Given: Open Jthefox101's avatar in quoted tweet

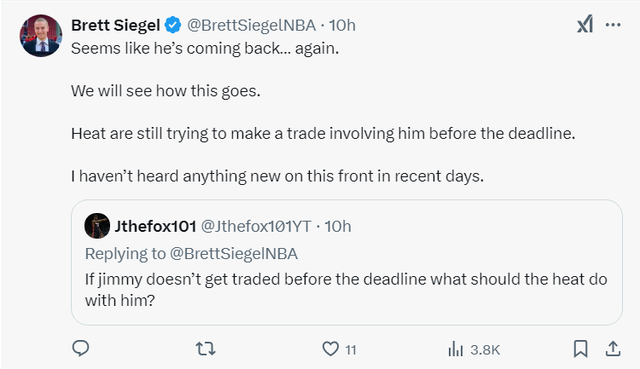Looking at the screenshot, I should [97, 226].
